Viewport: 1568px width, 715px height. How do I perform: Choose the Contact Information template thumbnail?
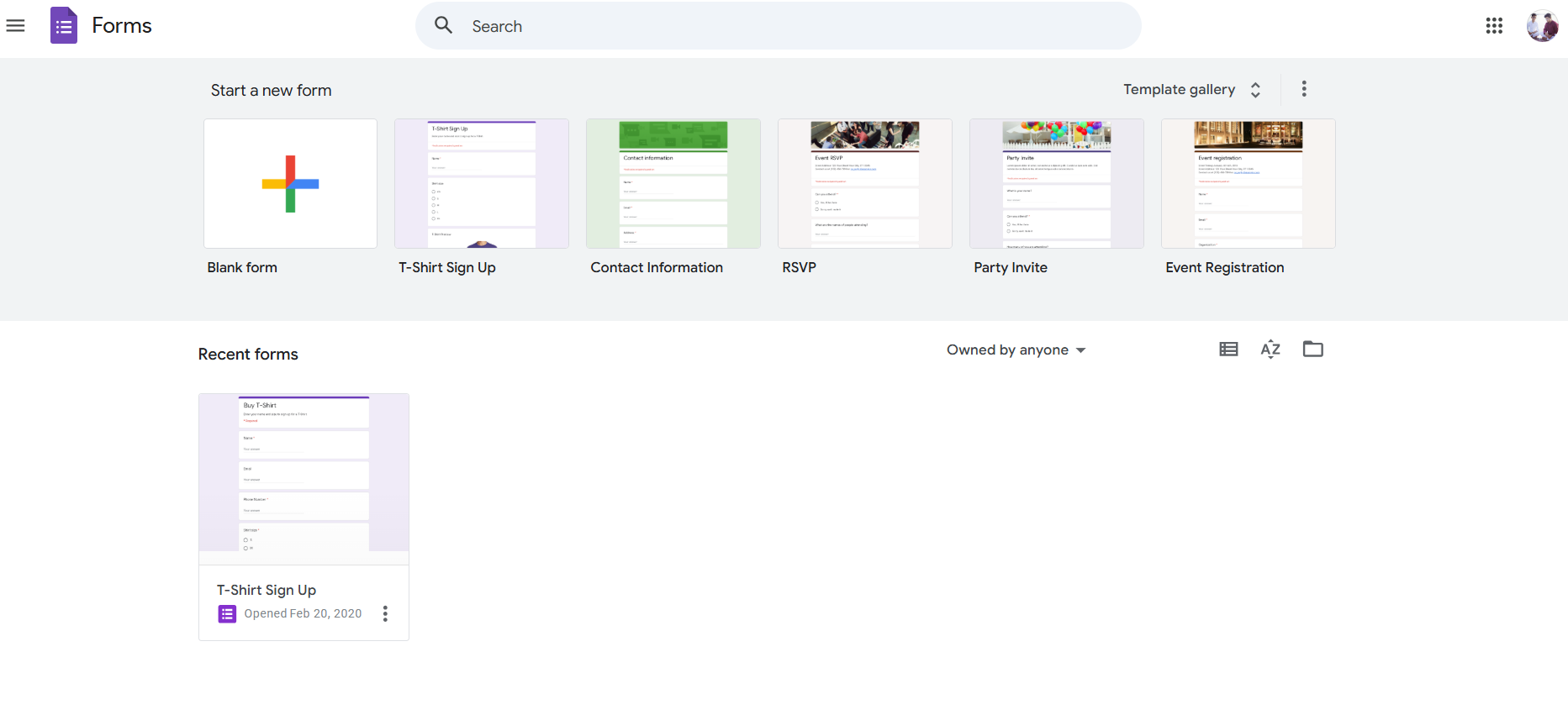click(x=673, y=183)
